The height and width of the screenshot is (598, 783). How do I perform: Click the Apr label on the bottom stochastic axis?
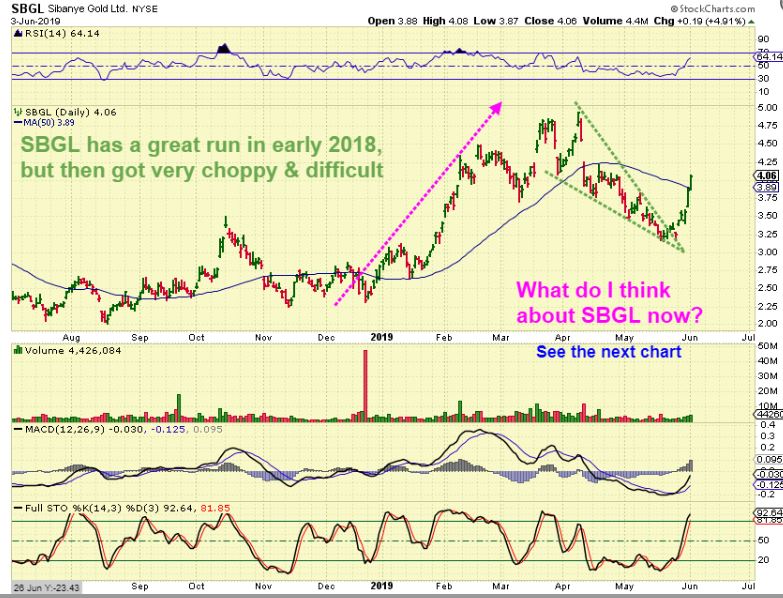563,586
